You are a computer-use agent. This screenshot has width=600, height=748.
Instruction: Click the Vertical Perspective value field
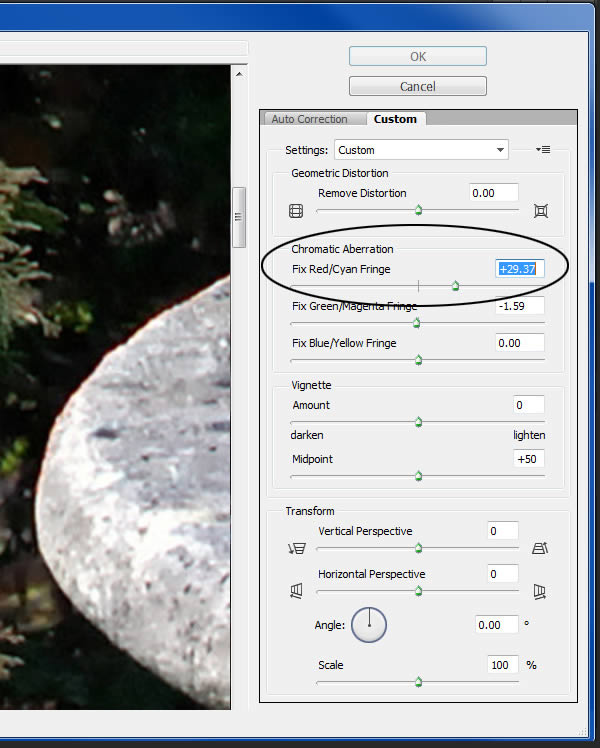tap(503, 531)
